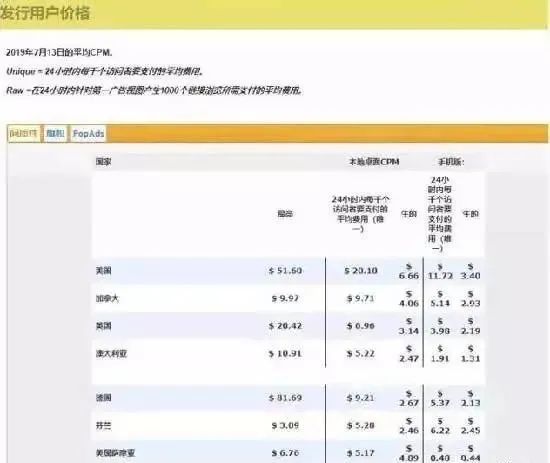Click the 2.19 value cell
Viewport: 550px width, 463px height.
click(x=470, y=326)
